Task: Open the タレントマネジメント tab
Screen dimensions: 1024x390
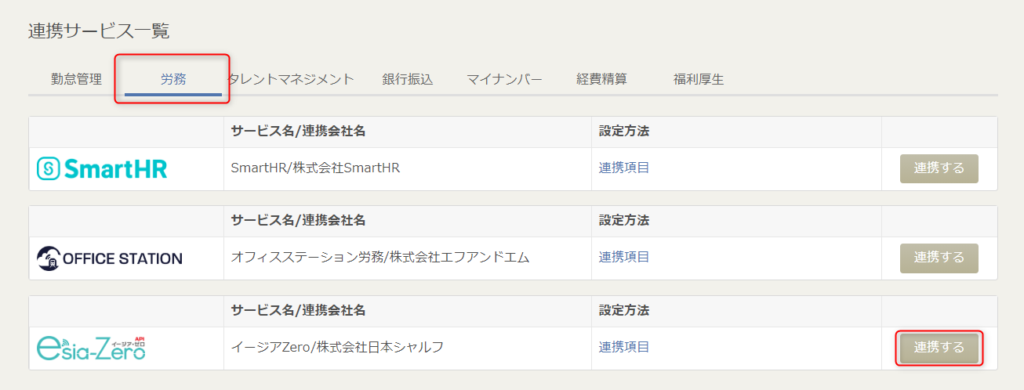Action: (291, 80)
